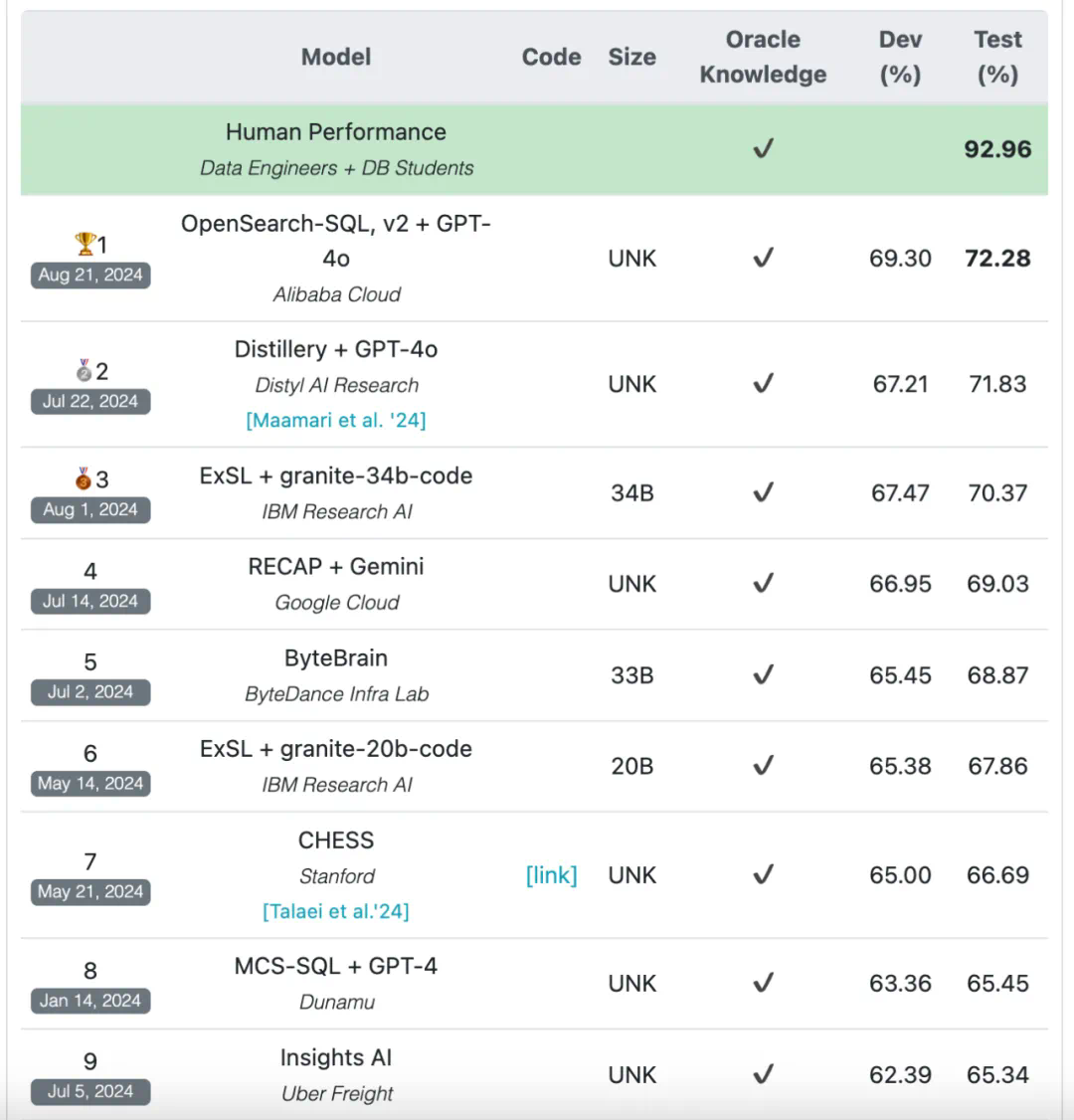Click the Oracle Knowledge column header

tap(763, 57)
